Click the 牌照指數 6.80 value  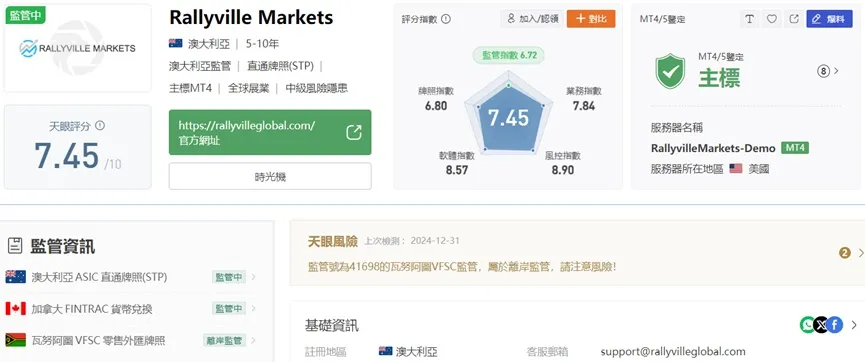pyautogui.click(x=436, y=106)
